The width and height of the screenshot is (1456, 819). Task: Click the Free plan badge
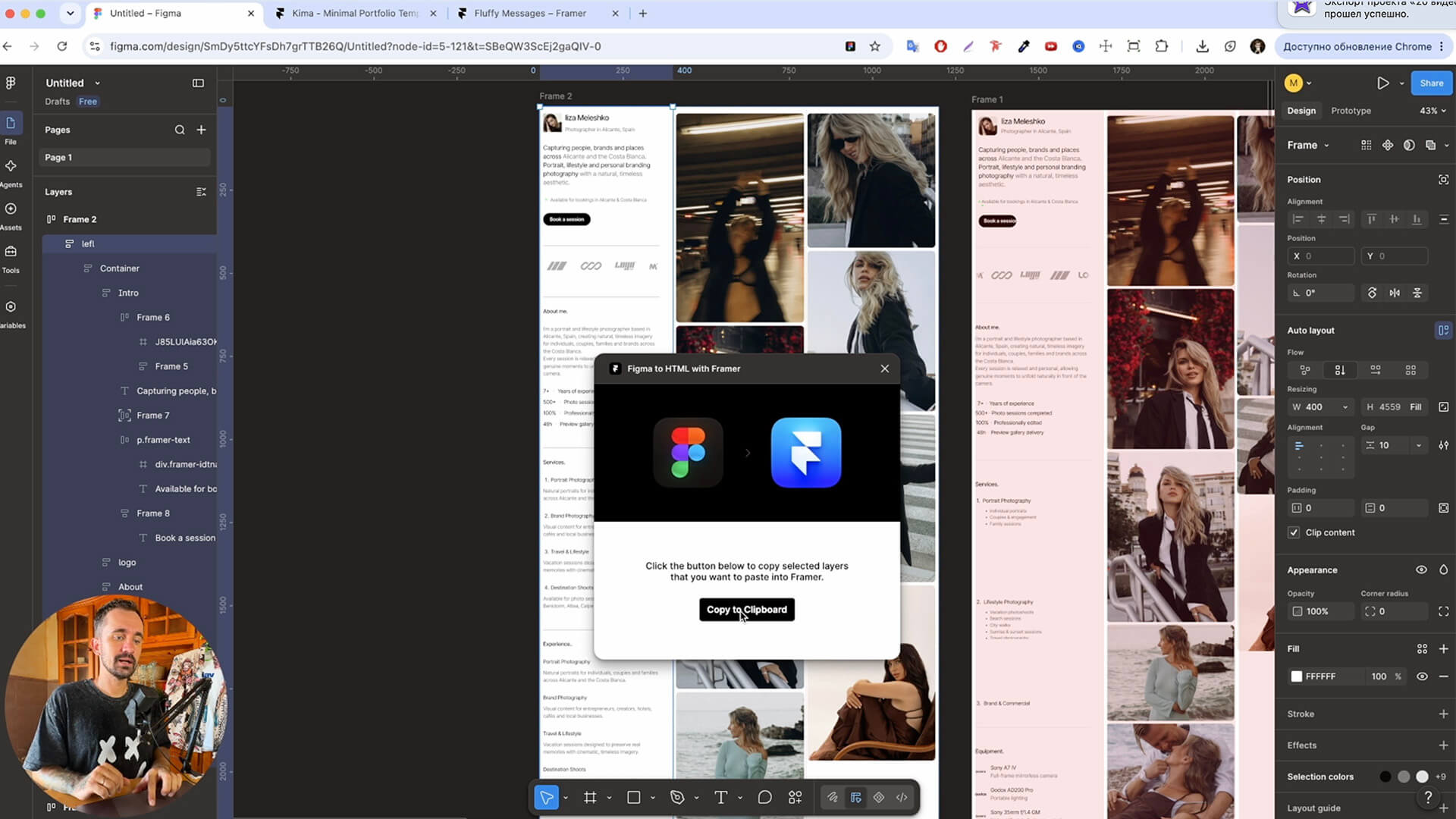(x=88, y=102)
